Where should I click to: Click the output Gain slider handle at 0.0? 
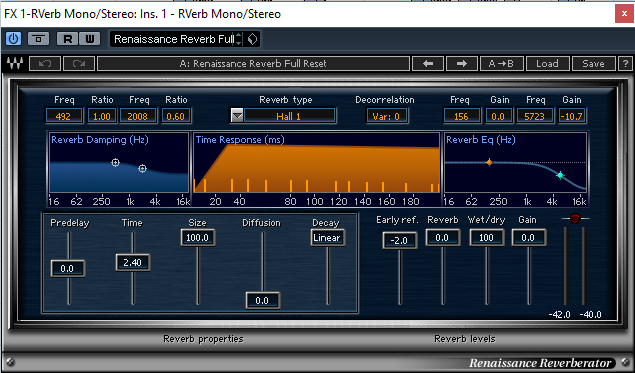529,237
